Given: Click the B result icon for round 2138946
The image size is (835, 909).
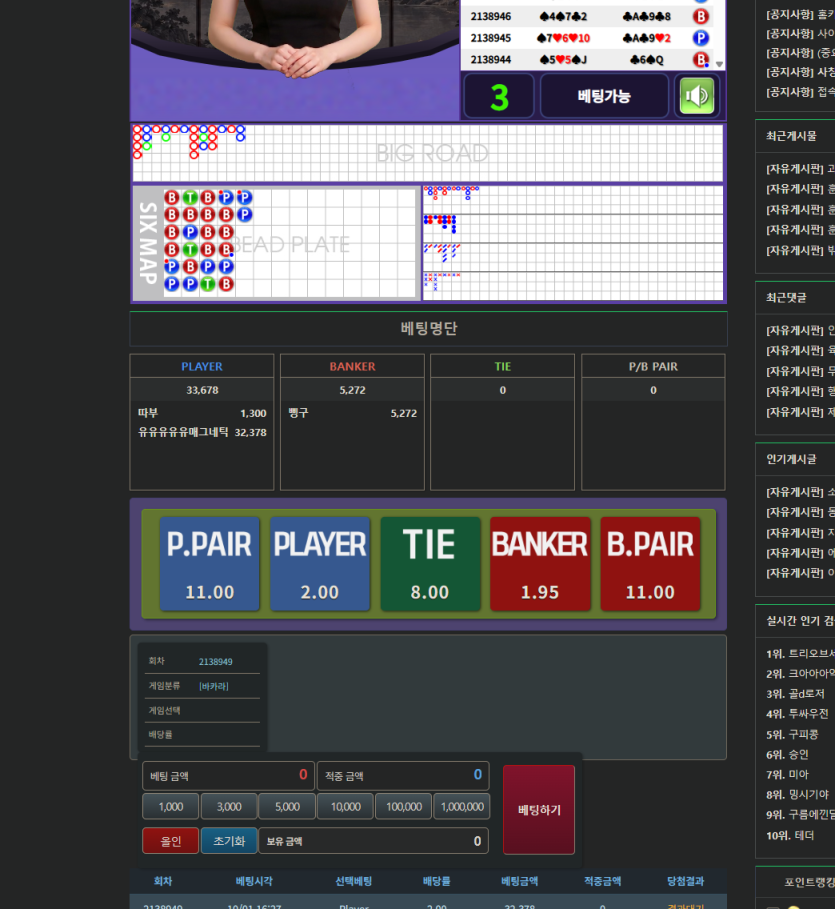Looking at the screenshot, I should tap(700, 16).
